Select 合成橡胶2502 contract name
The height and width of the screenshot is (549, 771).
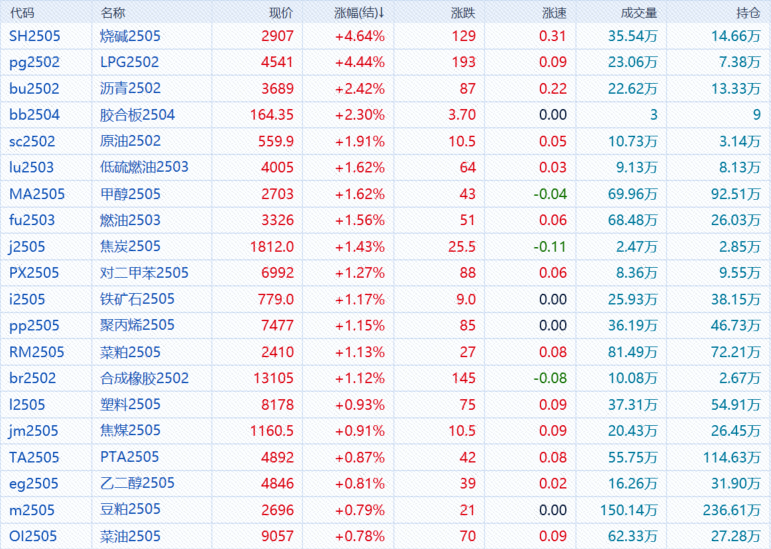[144, 378]
